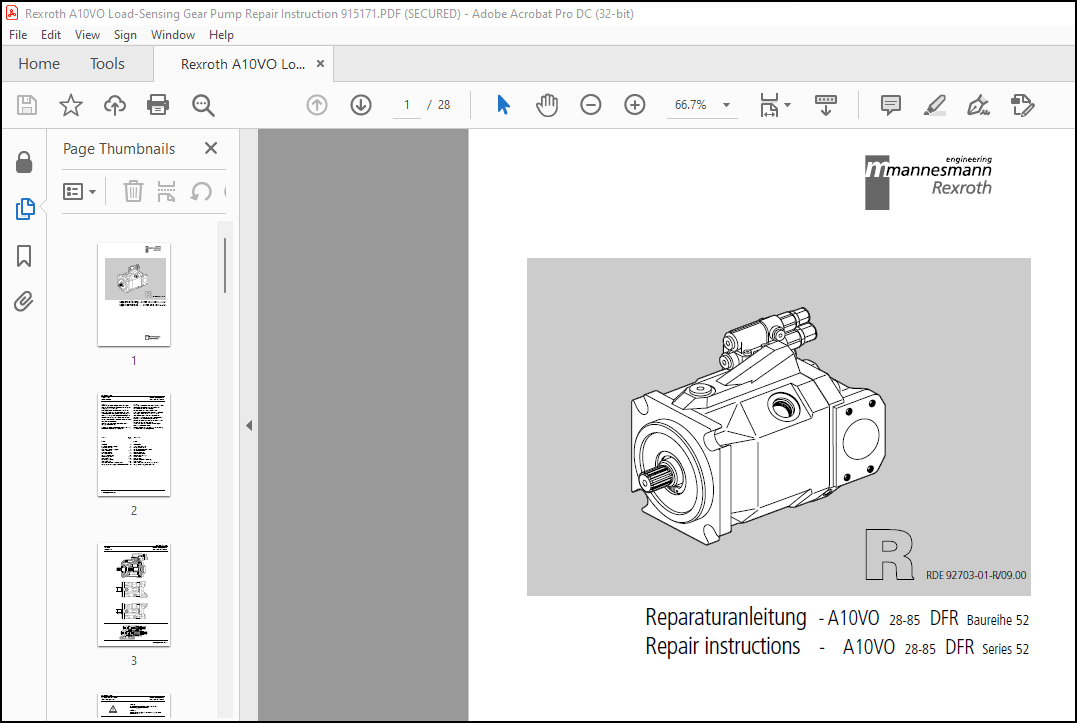Viewport: 1077px width, 723px height.
Task: Click the share or send file icon
Action: click(x=1023, y=105)
